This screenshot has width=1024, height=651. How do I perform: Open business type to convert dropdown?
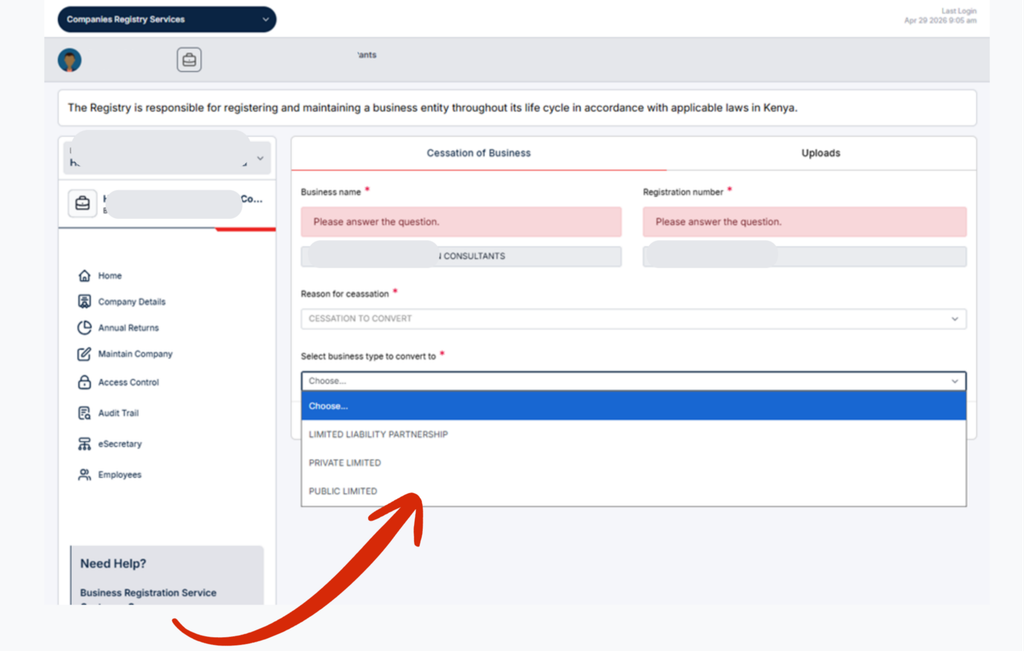click(633, 381)
